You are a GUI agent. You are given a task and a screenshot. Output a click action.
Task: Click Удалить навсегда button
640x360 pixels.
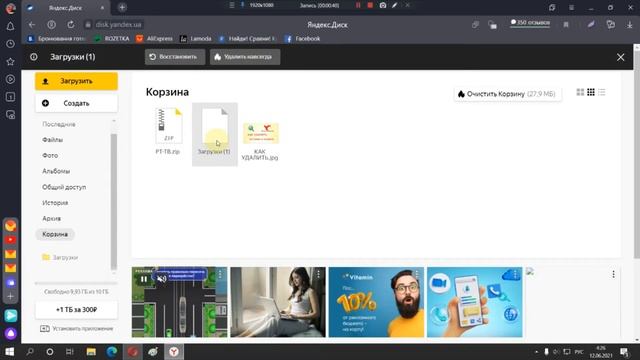(245, 57)
